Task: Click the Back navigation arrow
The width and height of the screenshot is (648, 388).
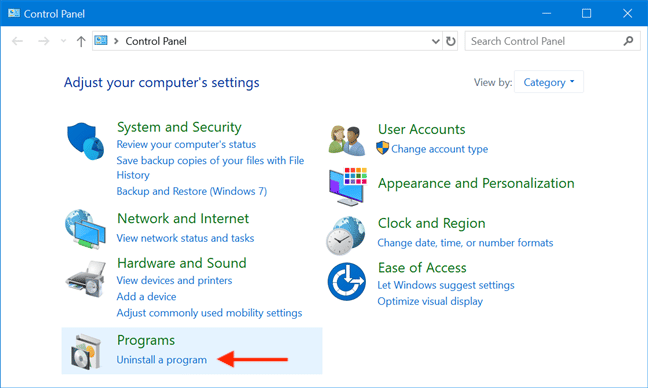Action: [x=17, y=41]
